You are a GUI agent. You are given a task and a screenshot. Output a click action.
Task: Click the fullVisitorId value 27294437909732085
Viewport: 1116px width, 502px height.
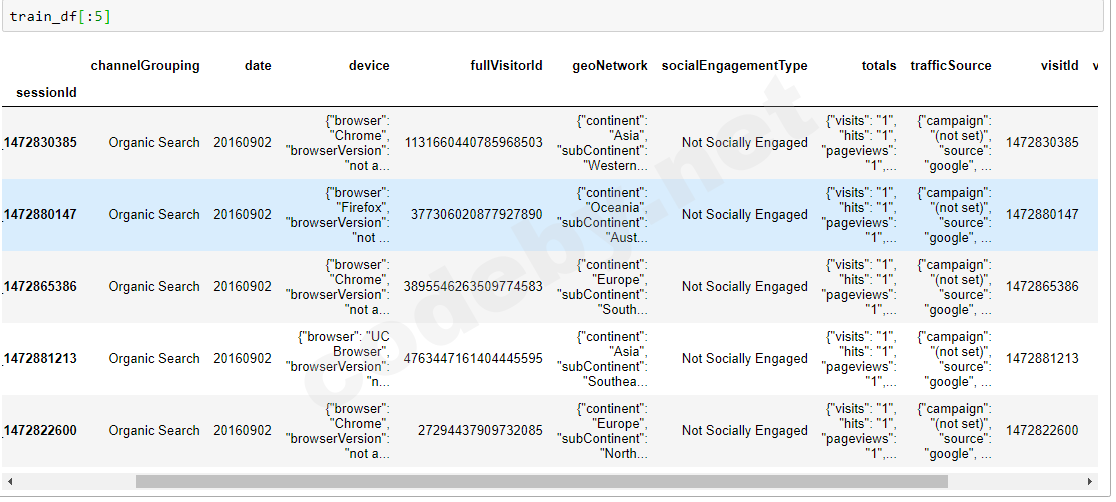click(480, 431)
